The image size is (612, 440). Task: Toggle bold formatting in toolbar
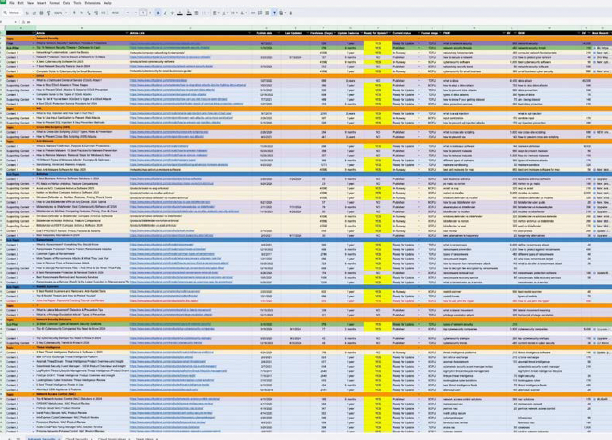coord(158,13)
